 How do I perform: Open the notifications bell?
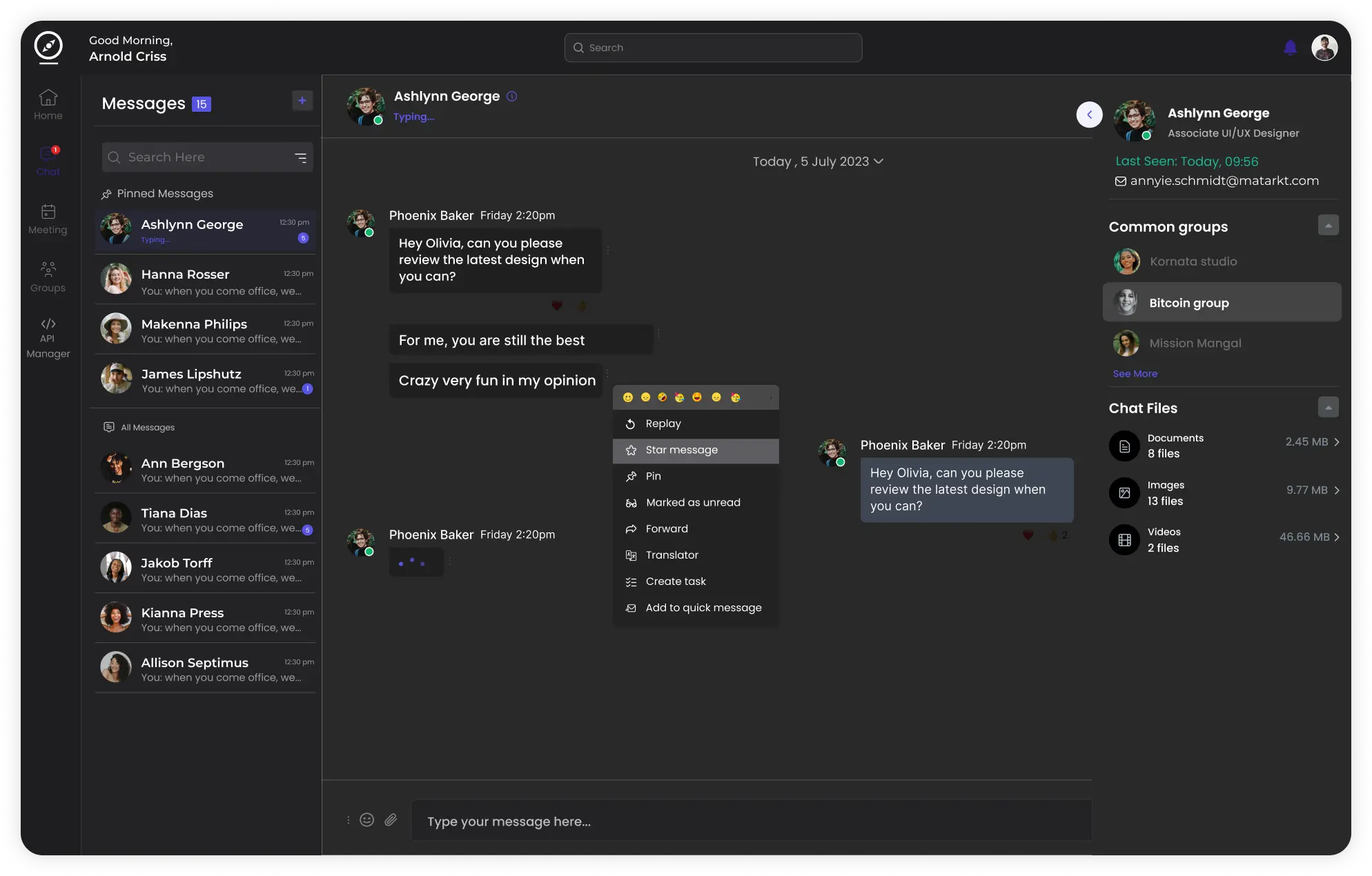pos(1290,48)
